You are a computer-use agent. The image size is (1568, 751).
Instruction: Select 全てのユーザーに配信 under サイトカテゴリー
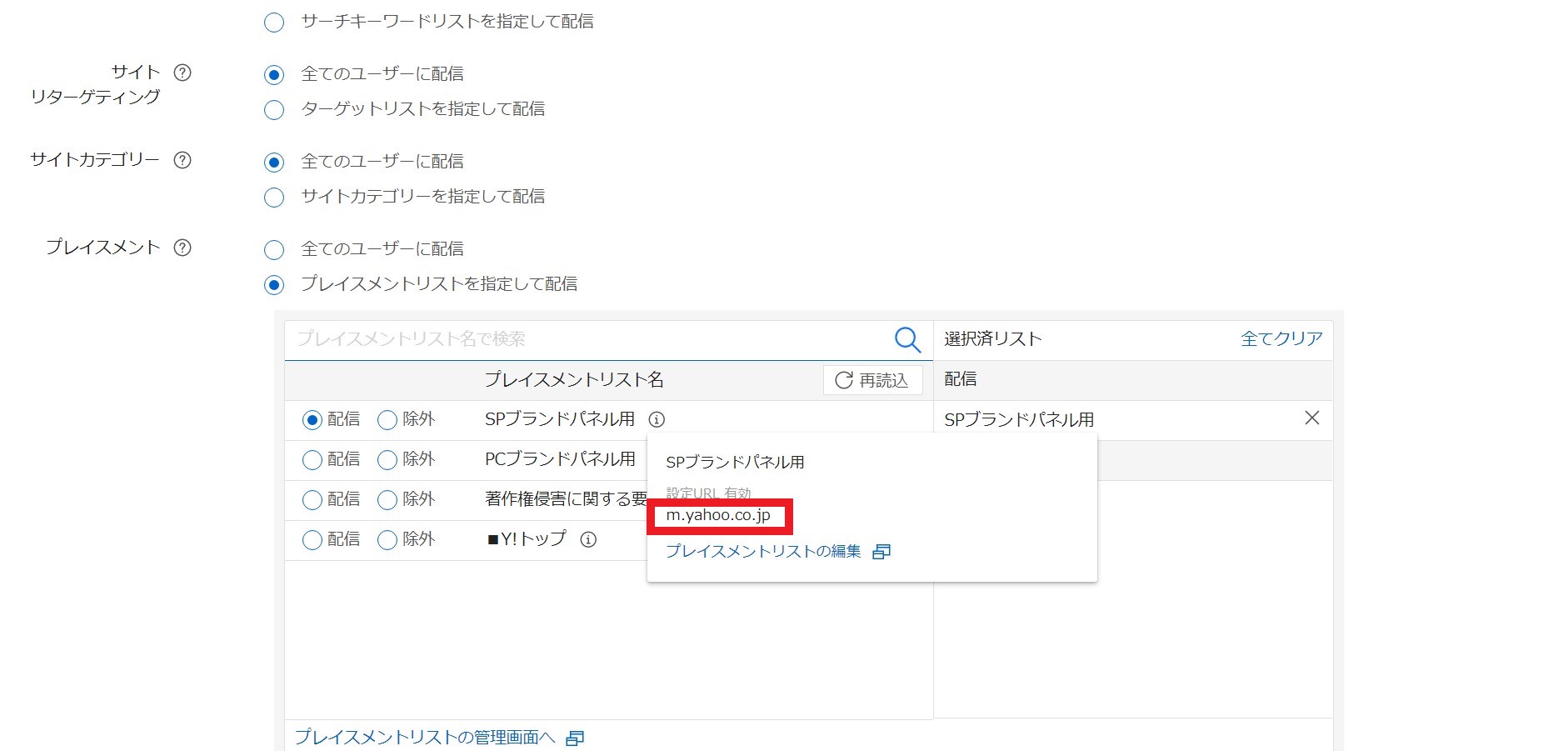click(274, 163)
